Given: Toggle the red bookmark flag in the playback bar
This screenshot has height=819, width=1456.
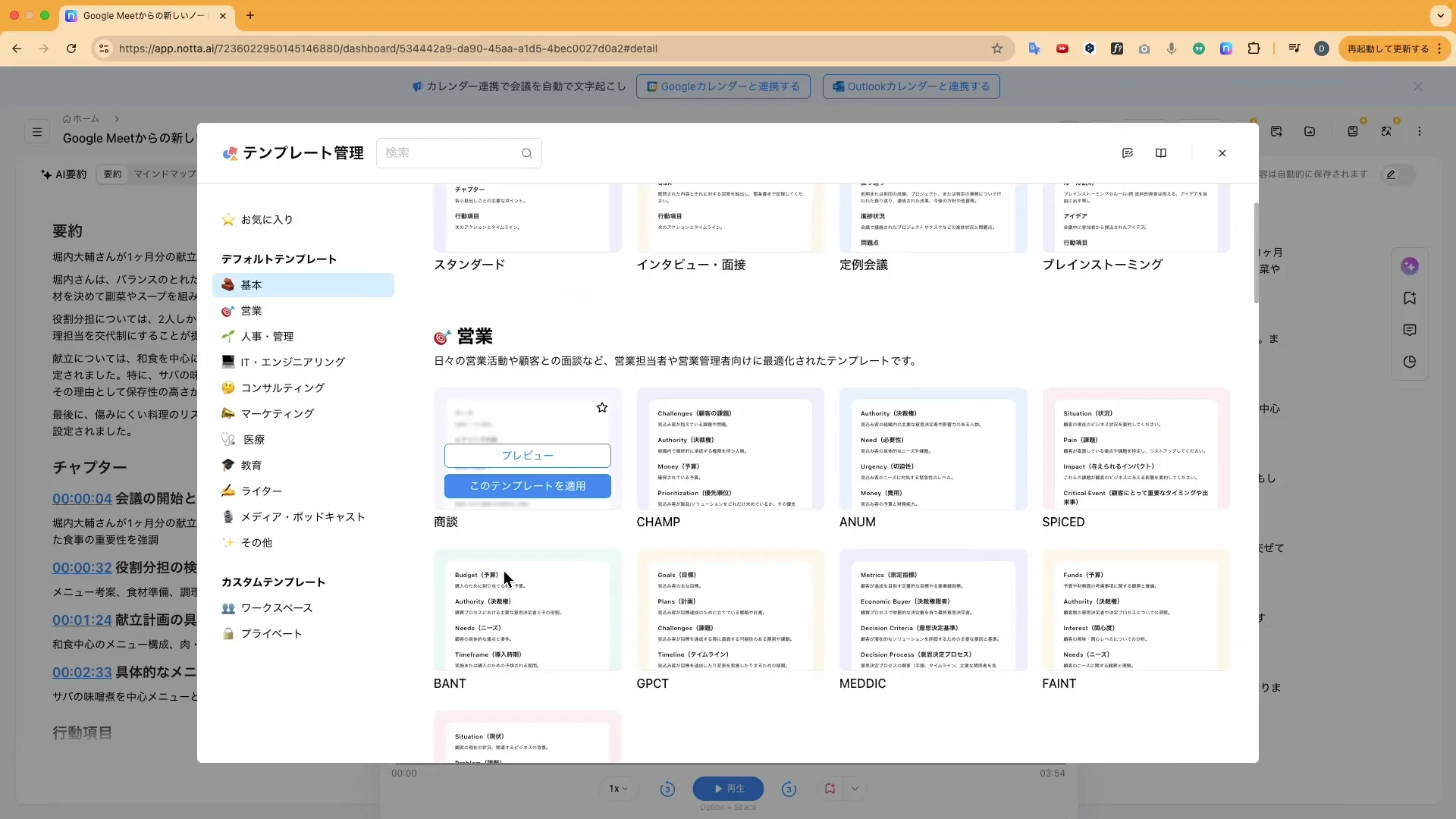Looking at the screenshot, I should [829, 789].
